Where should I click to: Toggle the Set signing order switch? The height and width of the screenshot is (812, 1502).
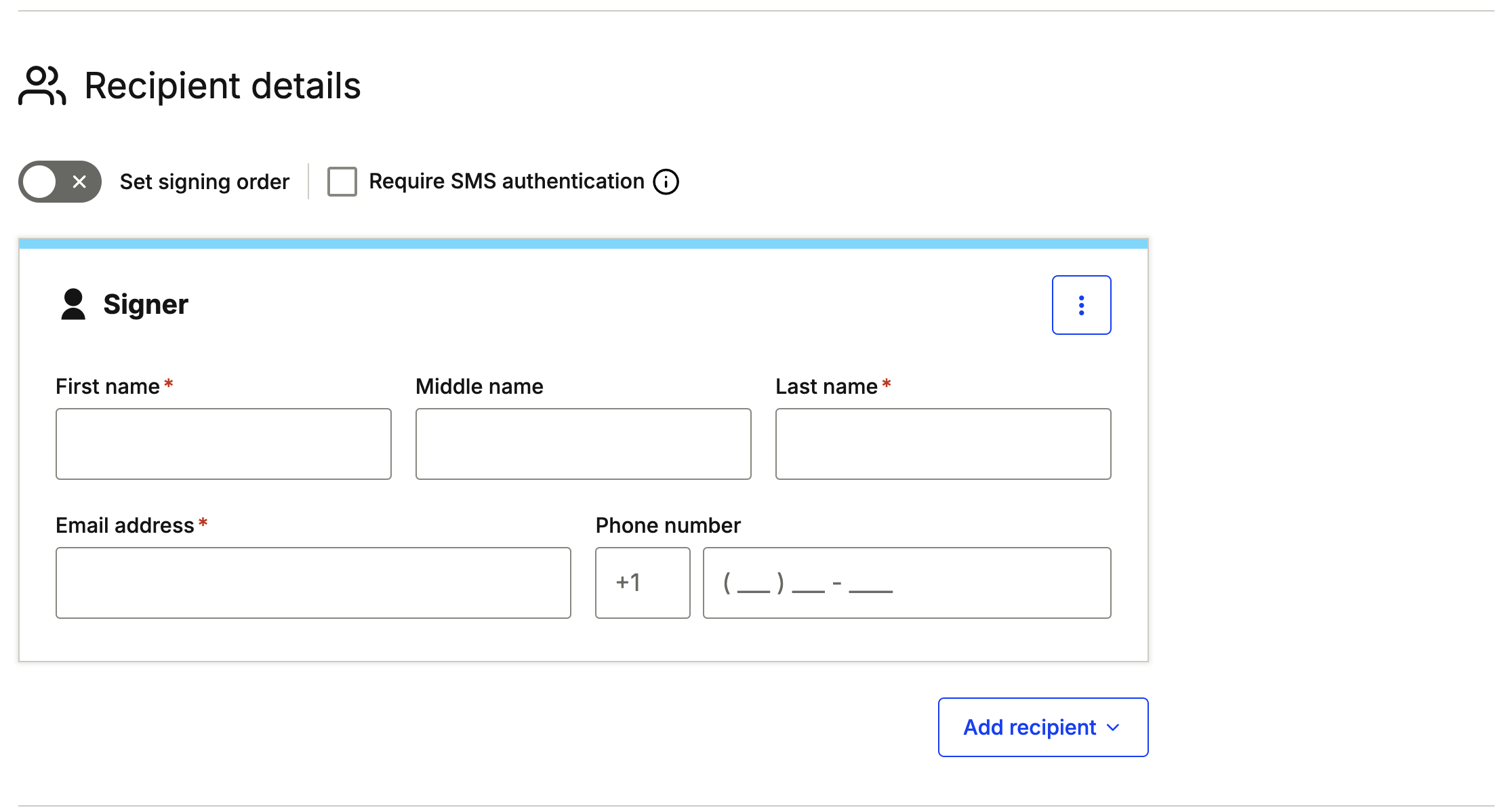tap(60, 182)
